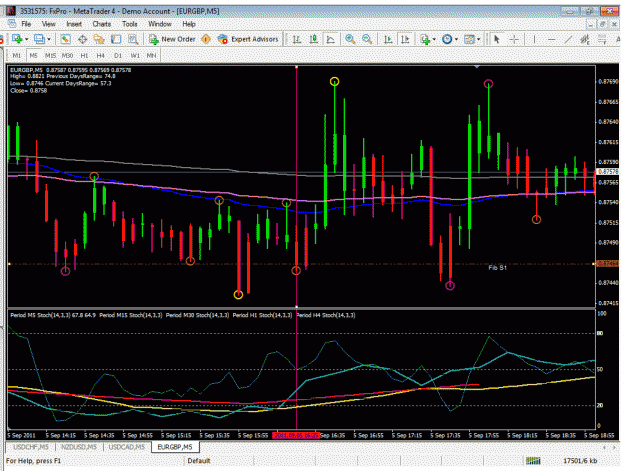Screen dimensions: 625x471
Task: Launch MetaEditor with the yellow diamond icon
Action: click(206, 39)
